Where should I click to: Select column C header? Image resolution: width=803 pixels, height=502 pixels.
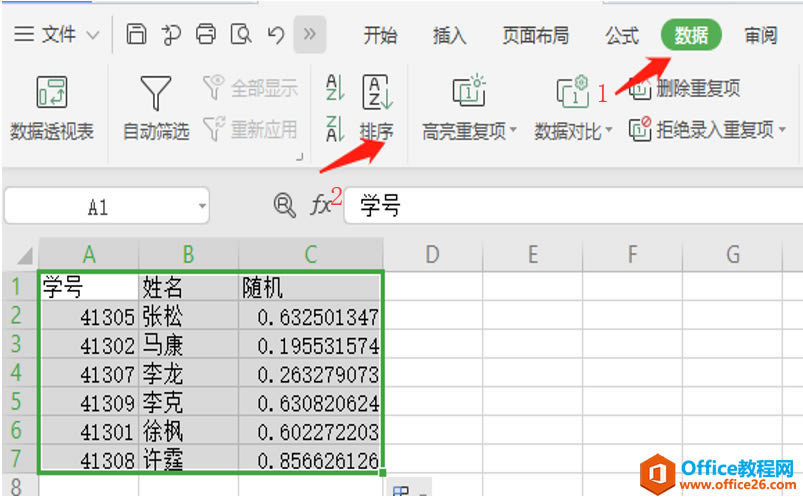click(x=311, y=254)
